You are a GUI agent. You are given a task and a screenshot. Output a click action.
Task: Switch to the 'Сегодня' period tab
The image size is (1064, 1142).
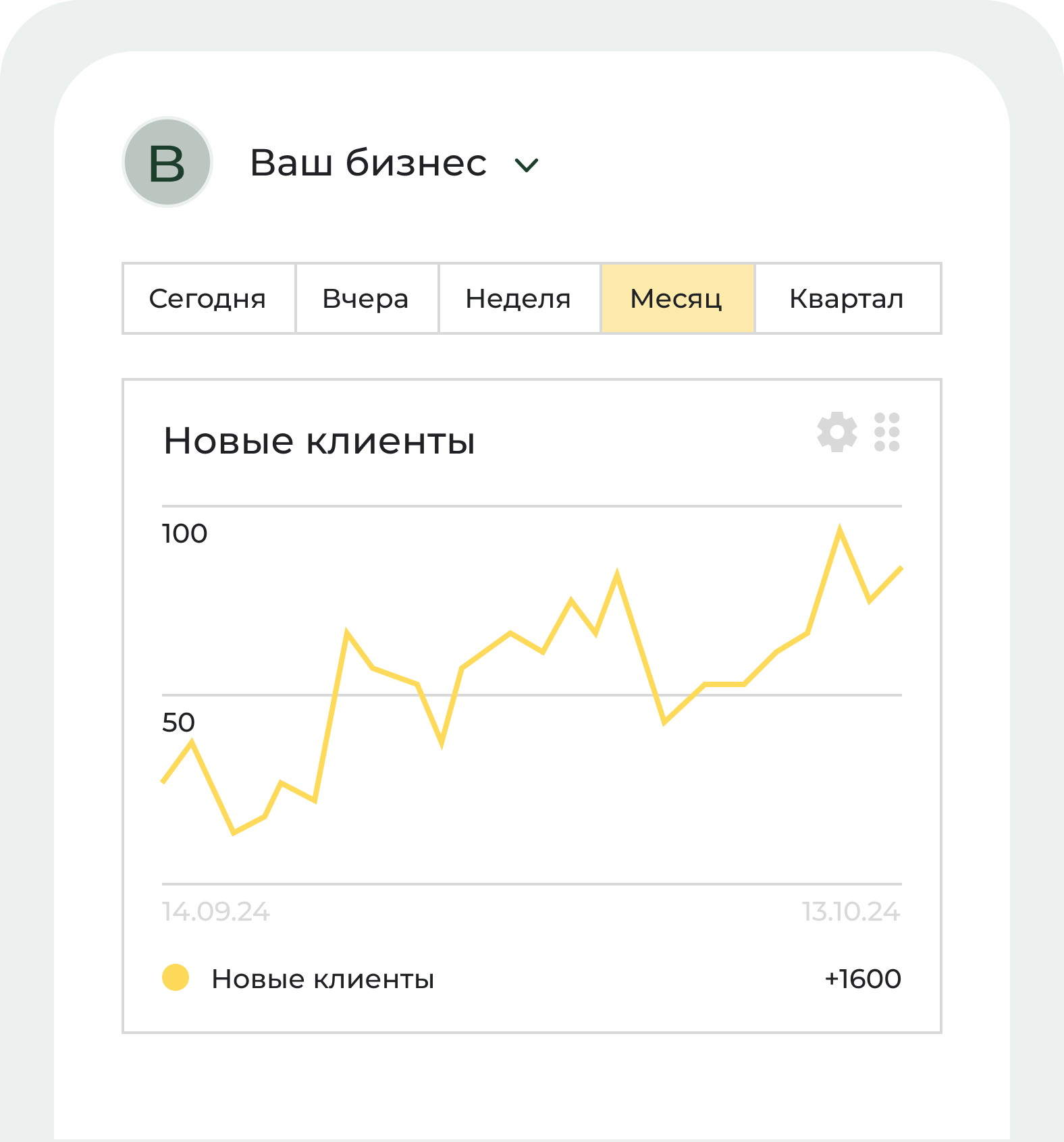coord(208,298)
